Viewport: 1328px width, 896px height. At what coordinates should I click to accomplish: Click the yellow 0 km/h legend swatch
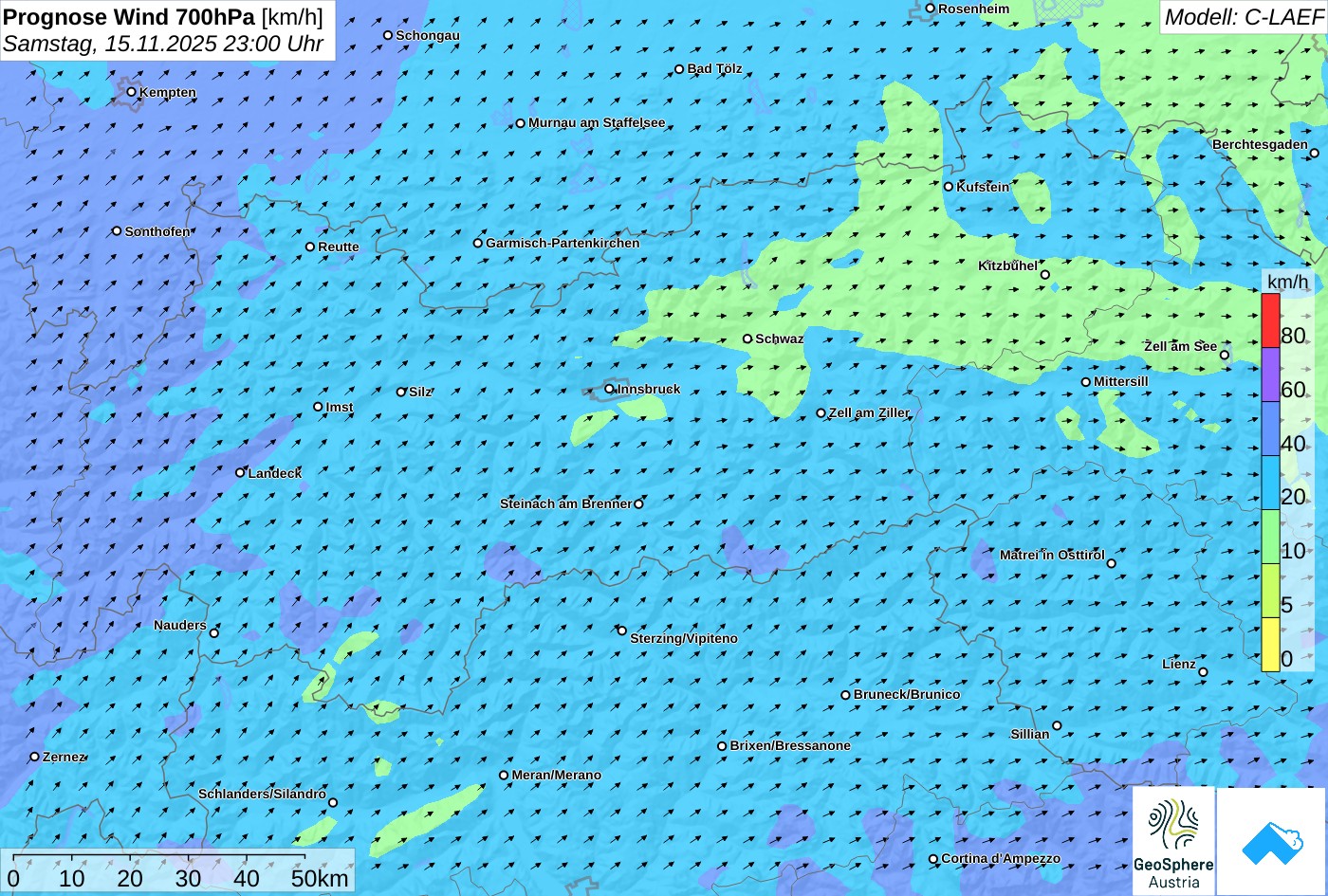[1270, 645]
